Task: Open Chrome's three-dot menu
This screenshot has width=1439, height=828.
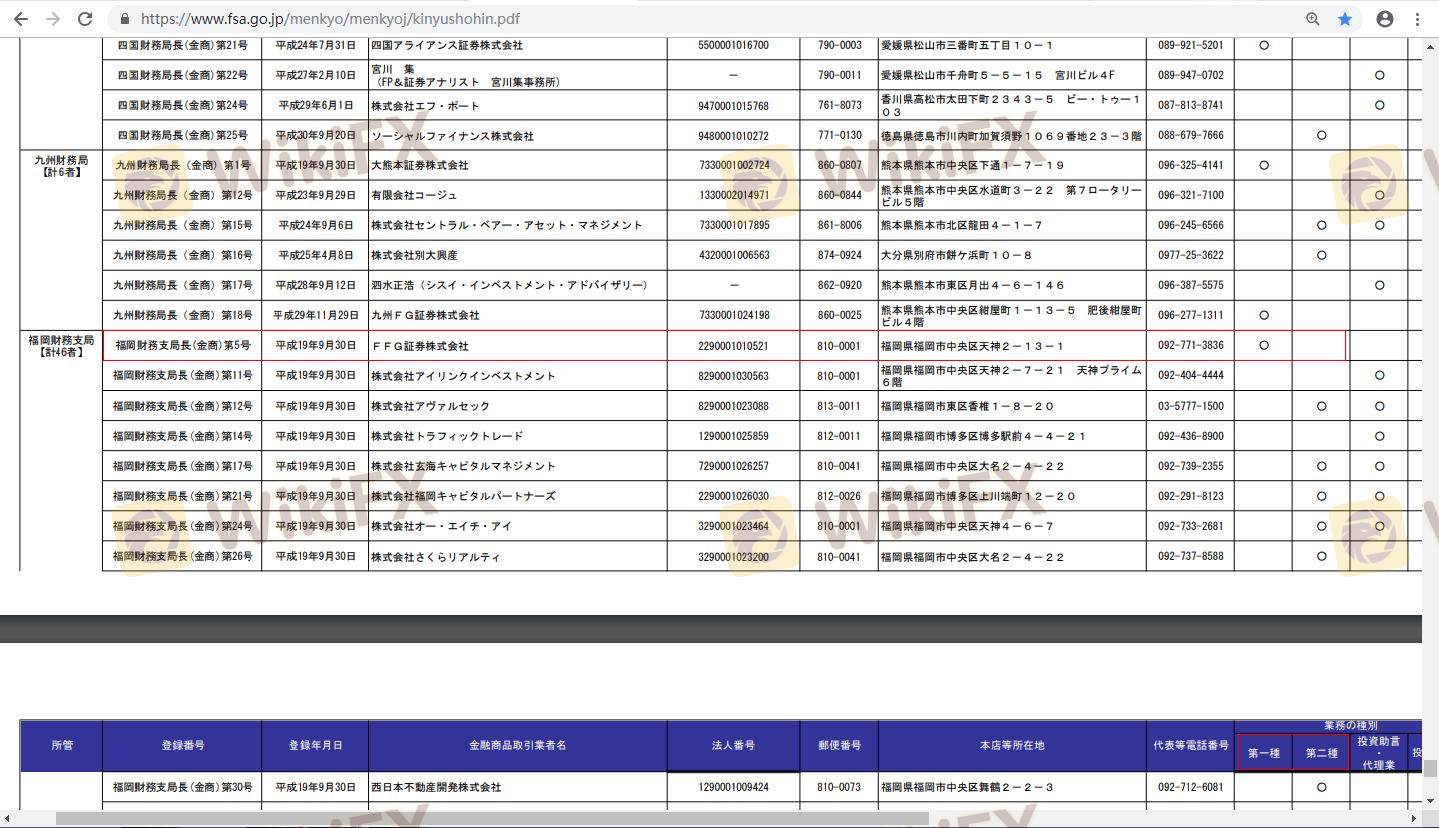Action: pos(1417,19)
